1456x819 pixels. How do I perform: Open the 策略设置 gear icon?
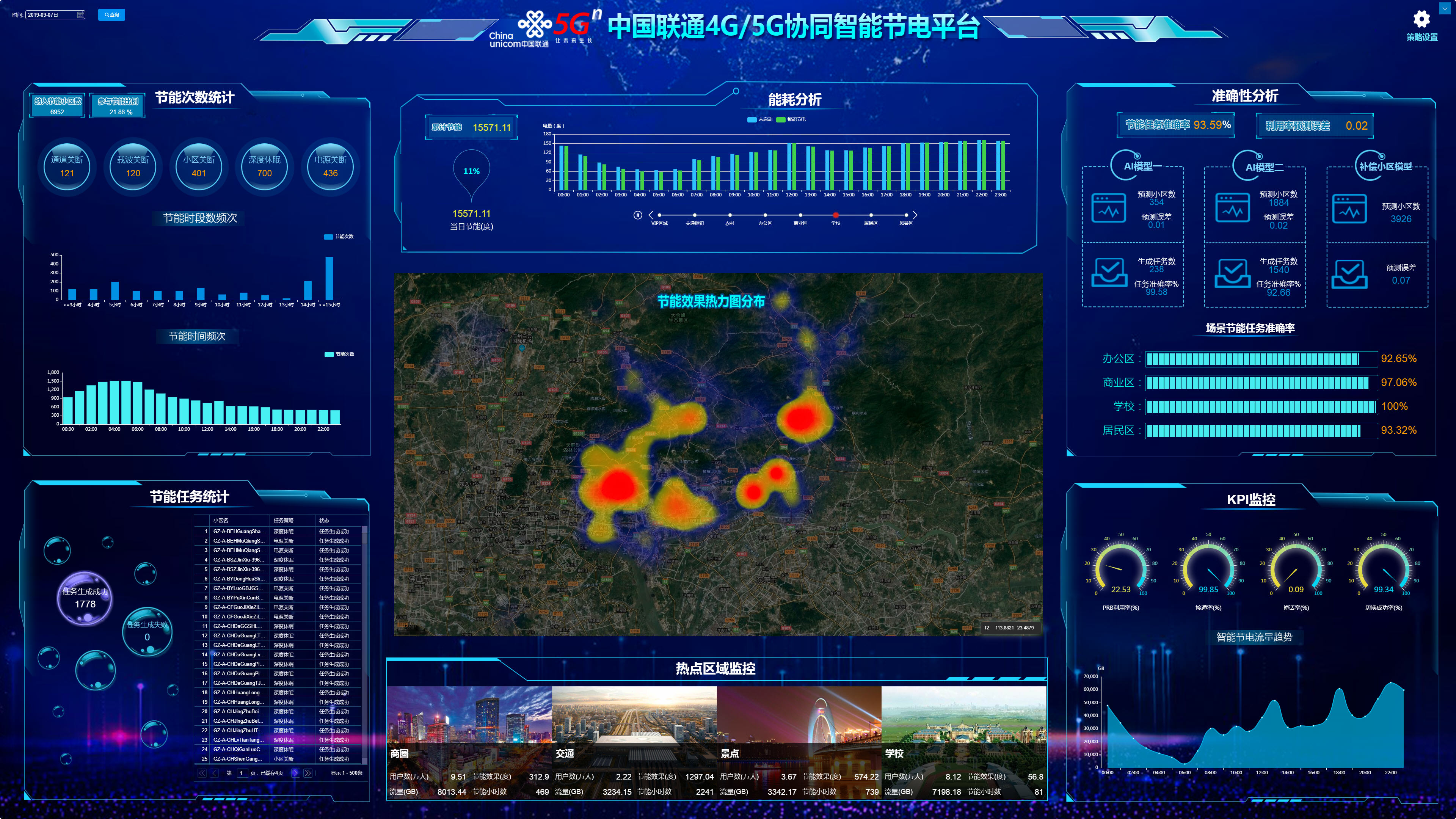(x=1421, y=20)
